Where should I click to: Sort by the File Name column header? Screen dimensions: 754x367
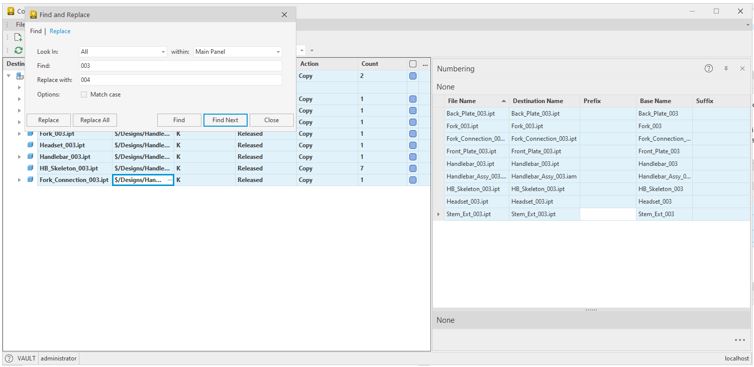tap(477, 101)
